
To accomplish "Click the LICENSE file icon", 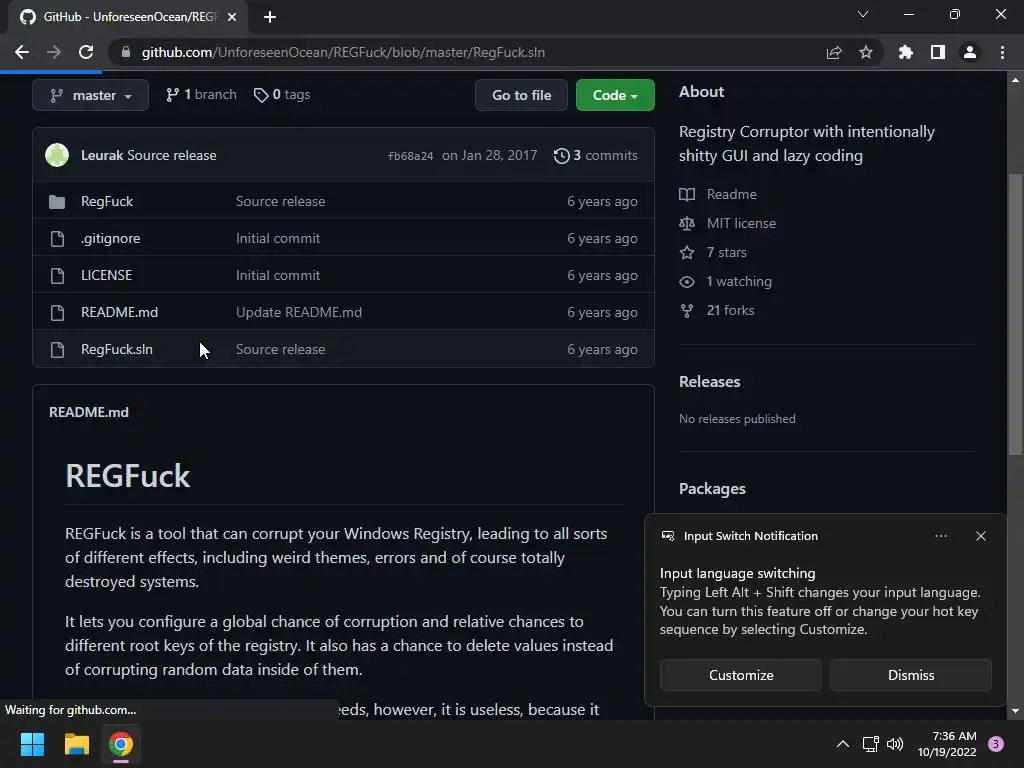I will 57,276.
